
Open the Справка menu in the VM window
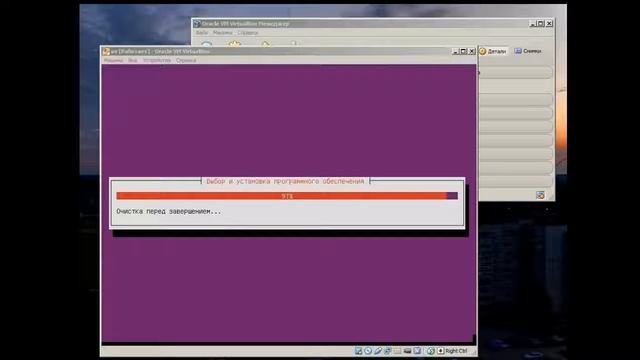coord(186,60)
